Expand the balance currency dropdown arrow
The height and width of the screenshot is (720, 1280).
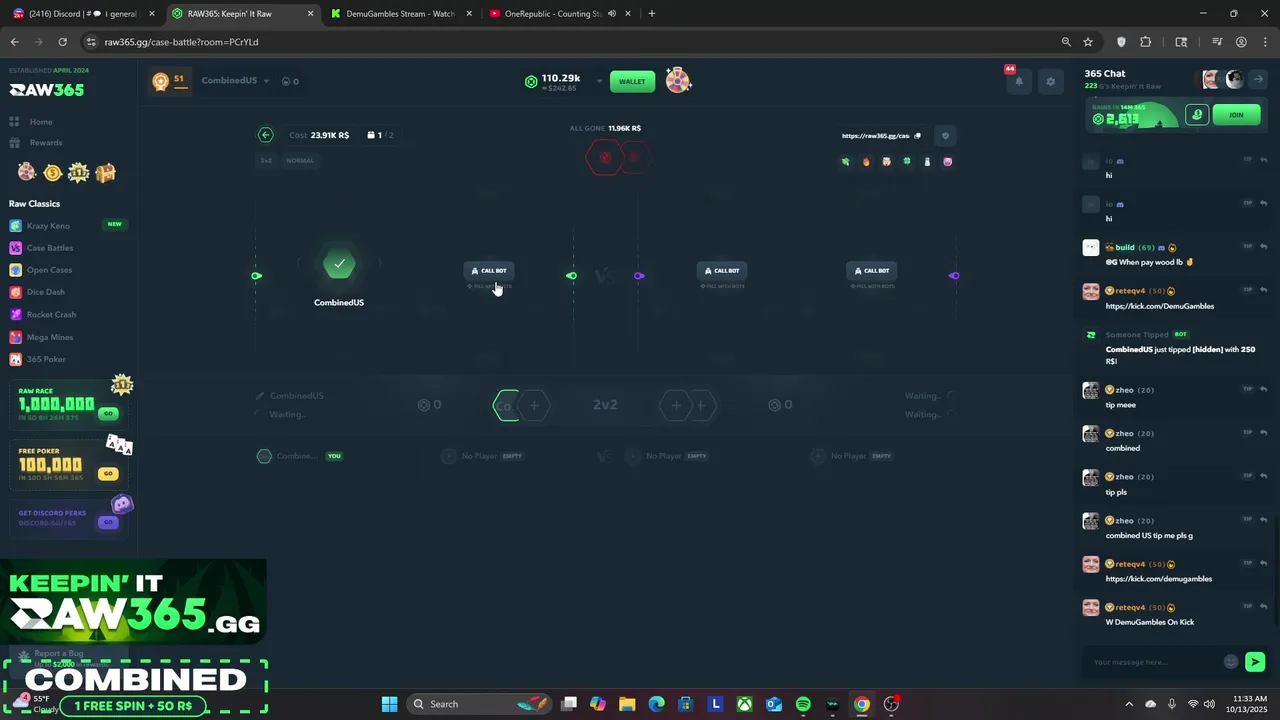coord(599,81)
